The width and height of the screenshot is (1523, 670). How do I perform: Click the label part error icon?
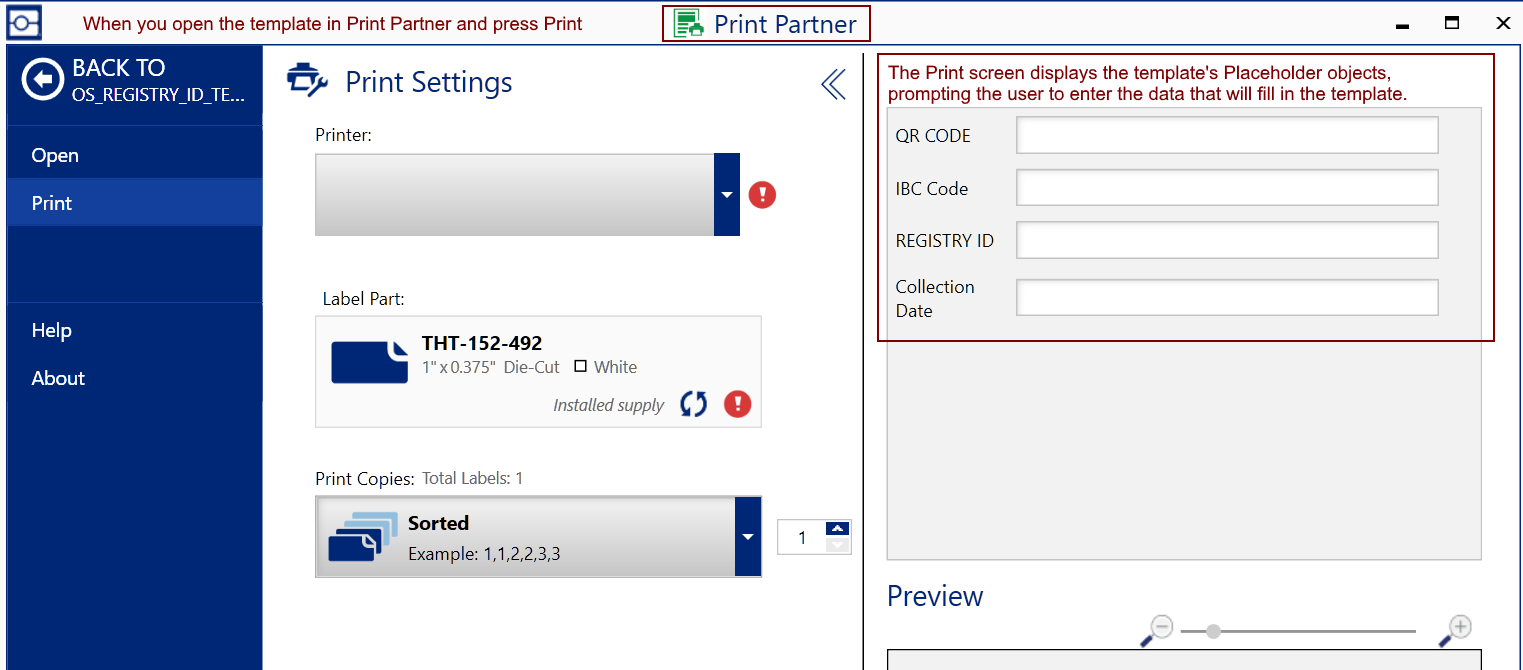738,404
